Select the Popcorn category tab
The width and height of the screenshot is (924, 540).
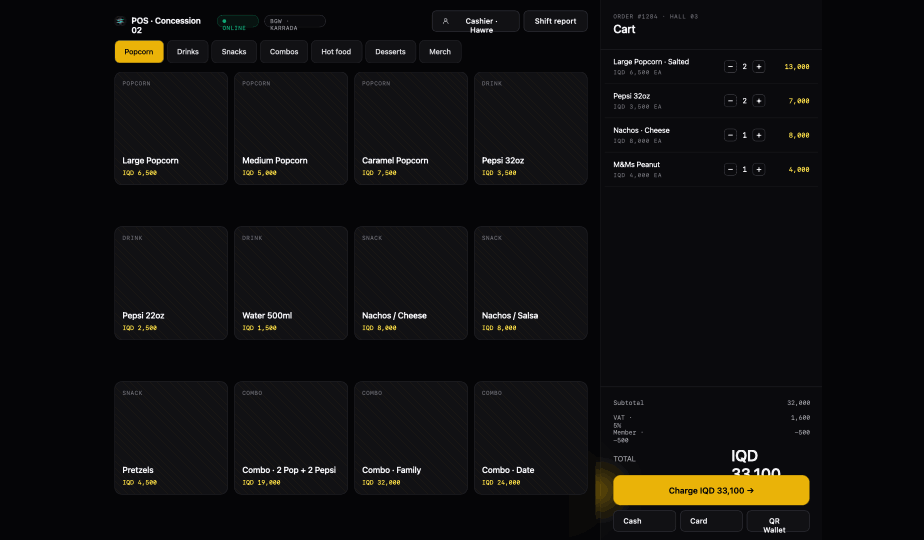coord(139,52)
